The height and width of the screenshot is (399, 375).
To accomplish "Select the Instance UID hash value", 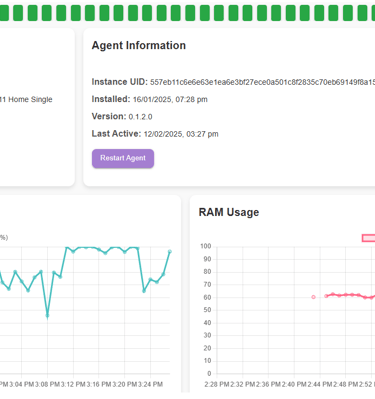I will pyautogui.click(x=262, y=82).
